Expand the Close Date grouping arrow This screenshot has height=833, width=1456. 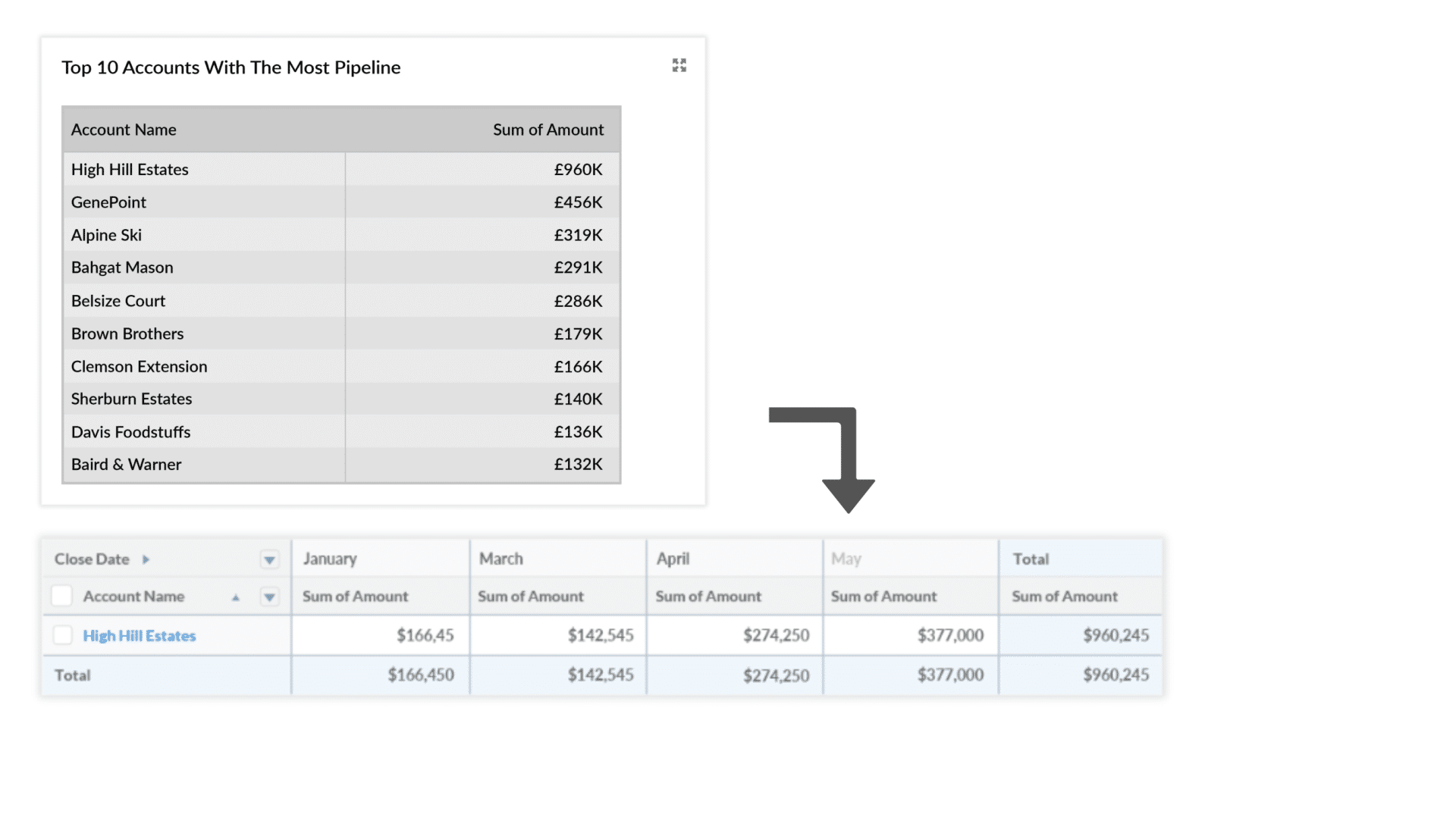pos(145,559)
